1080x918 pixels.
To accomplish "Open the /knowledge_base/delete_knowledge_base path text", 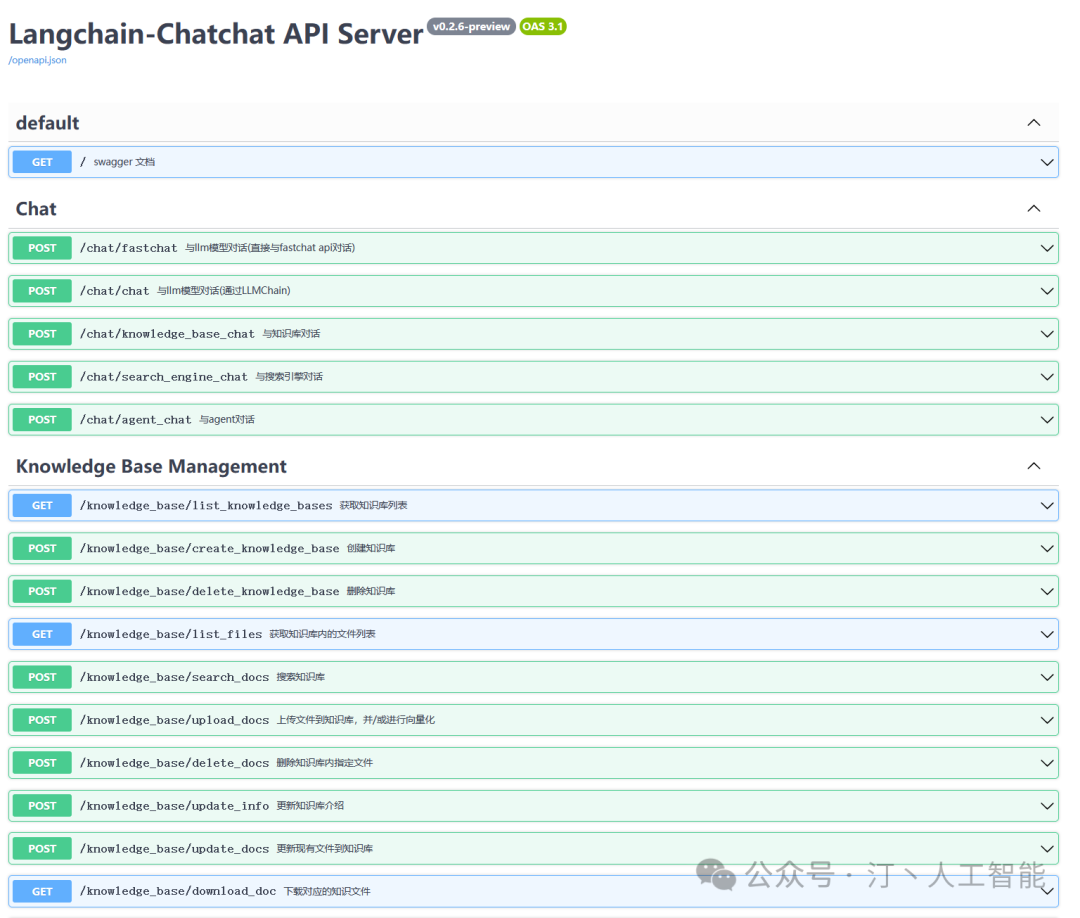I will click(x=209, y=591).
